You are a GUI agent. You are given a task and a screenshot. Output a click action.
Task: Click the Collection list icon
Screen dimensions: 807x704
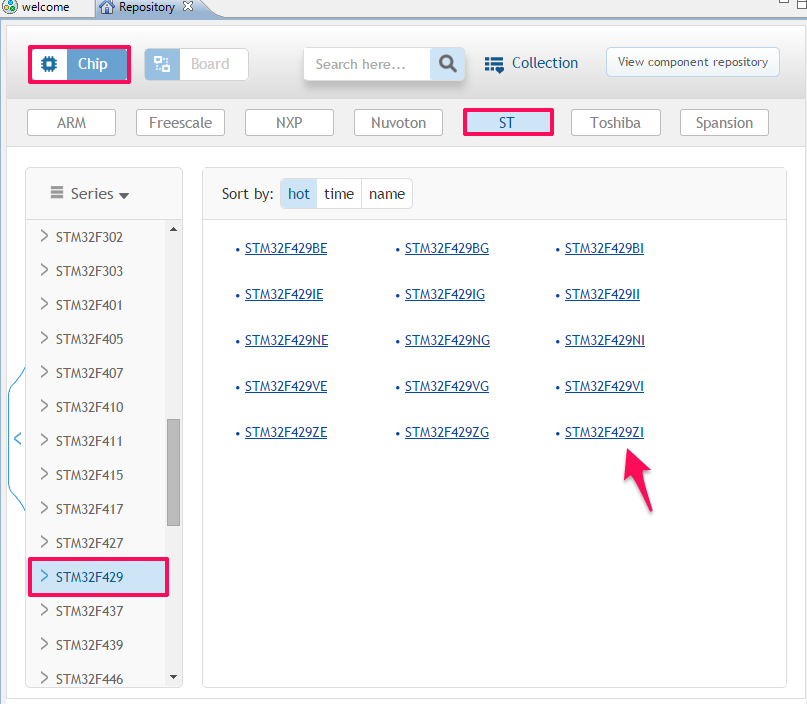click(494, 64)
